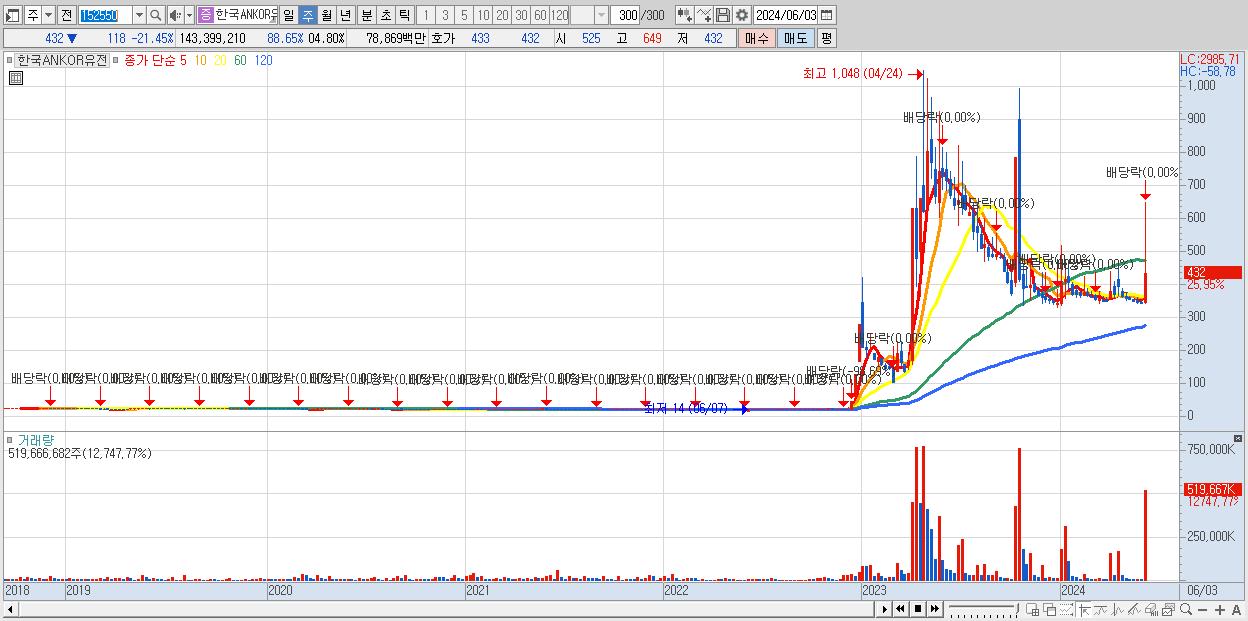Select the 분 (minute) period button
1248x621 pixels.
click(x=366, y=15)
